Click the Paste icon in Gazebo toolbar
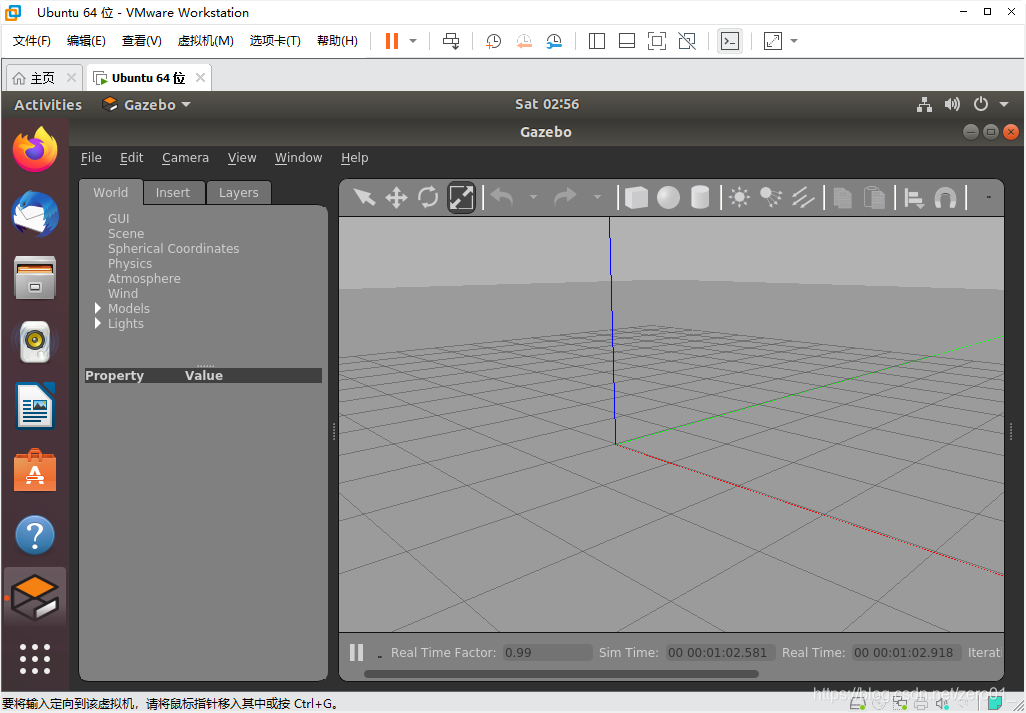 click(874, 197)
